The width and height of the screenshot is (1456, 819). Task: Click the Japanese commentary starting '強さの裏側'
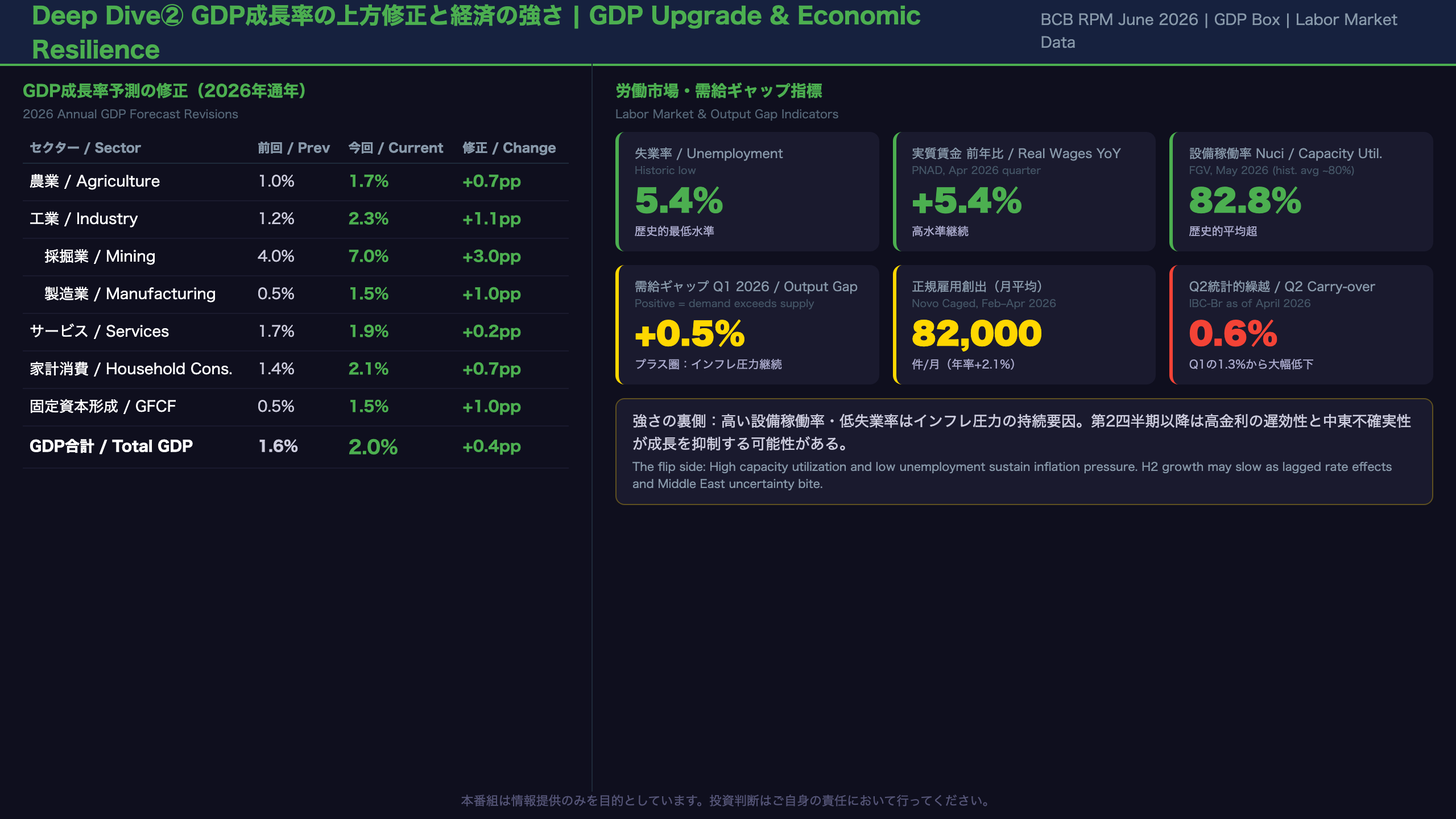pos(1021,432)
